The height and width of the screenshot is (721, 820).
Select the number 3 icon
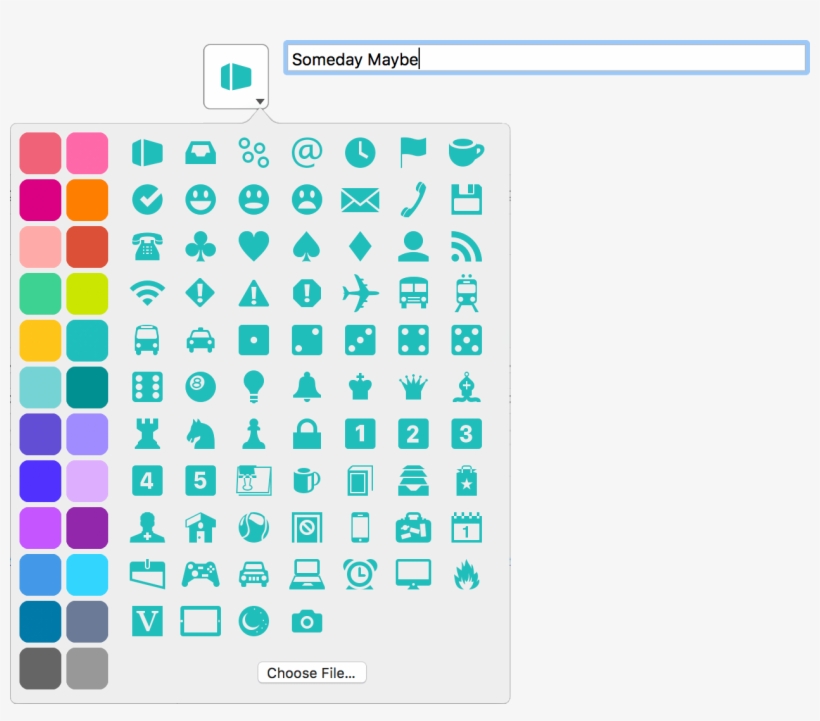tap(466, 433)
